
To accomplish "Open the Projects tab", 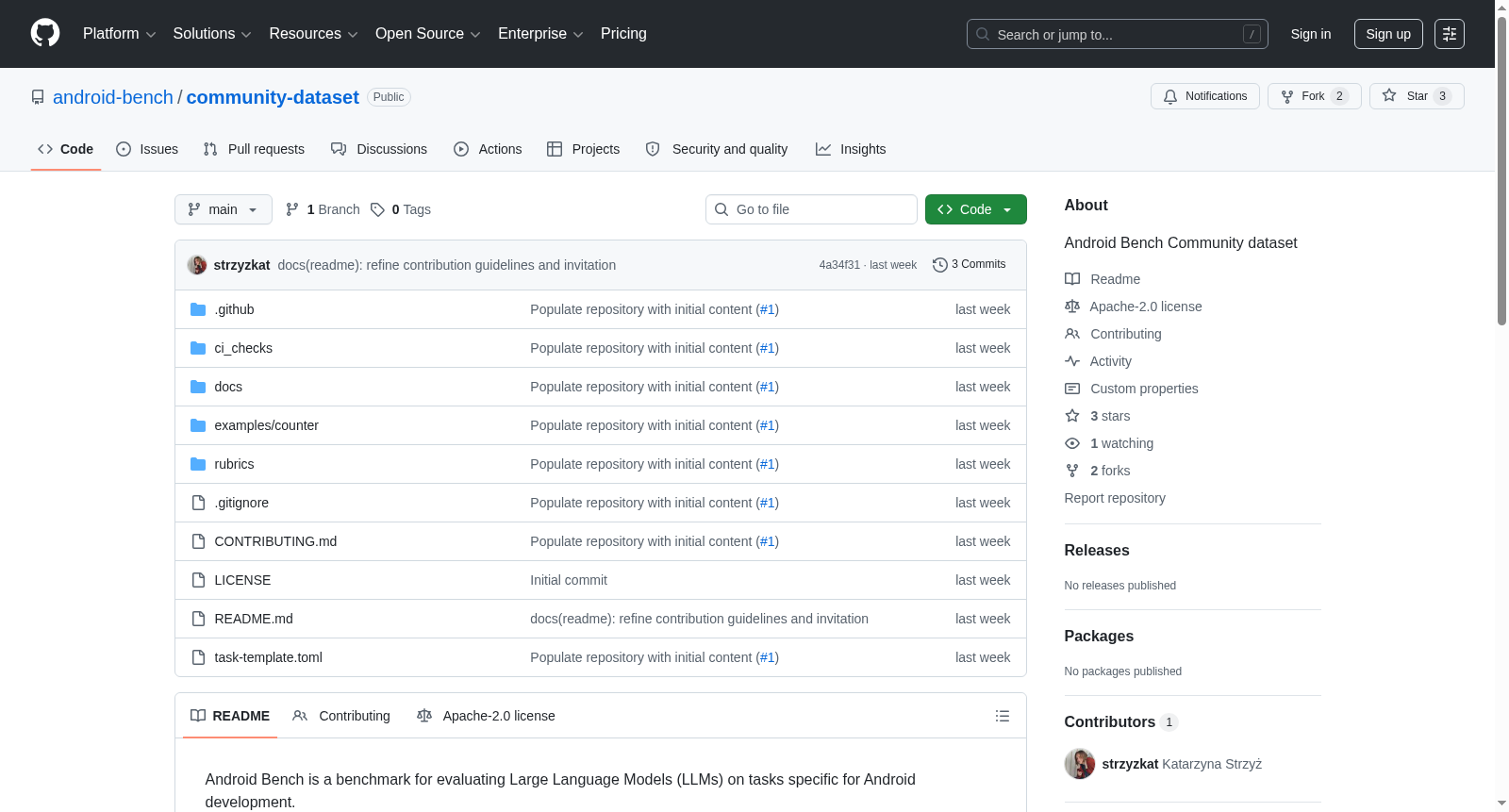I will click(584, 149).
